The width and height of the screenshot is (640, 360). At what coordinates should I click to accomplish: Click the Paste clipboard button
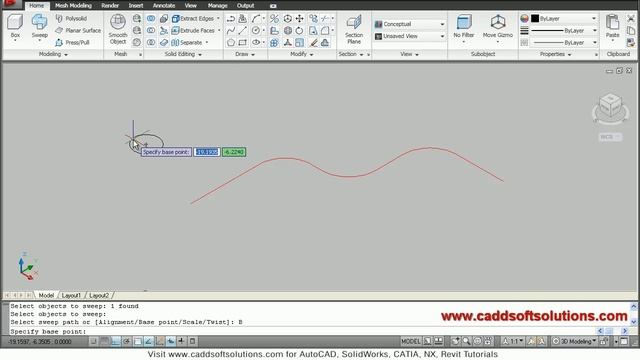pos(612,27)
